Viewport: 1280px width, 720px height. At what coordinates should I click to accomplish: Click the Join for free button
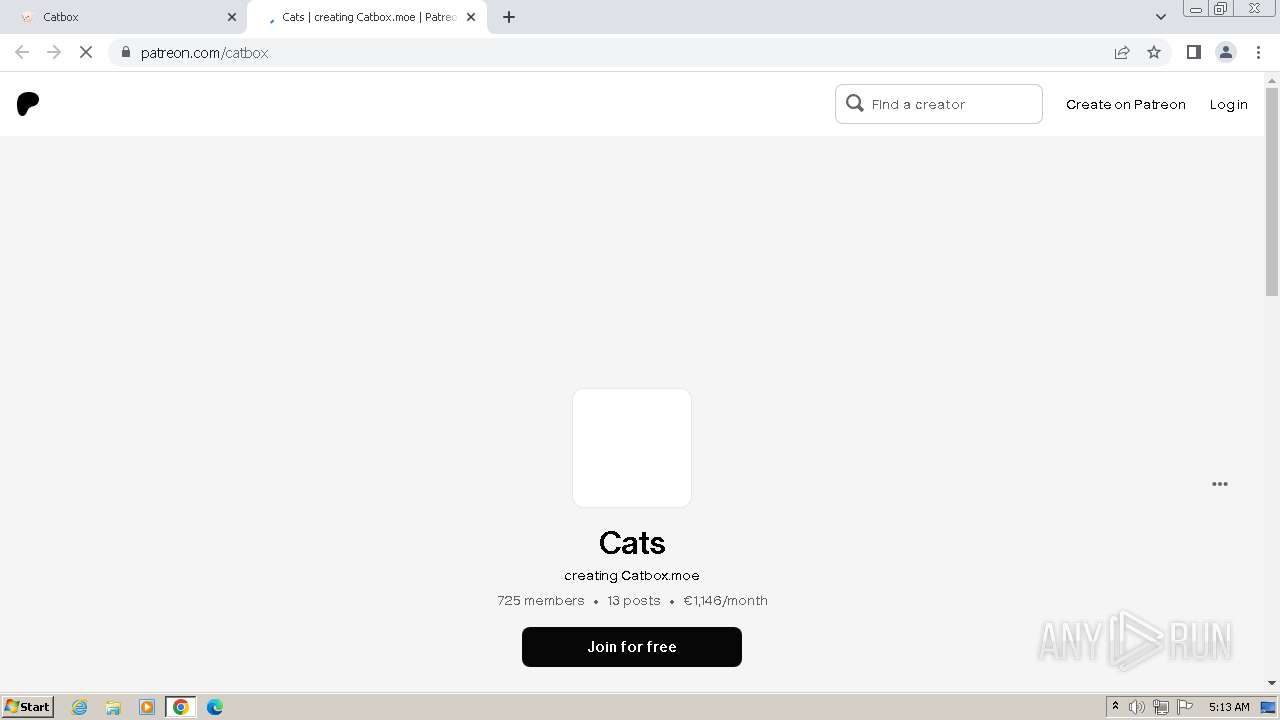click(x=632, y=647)
